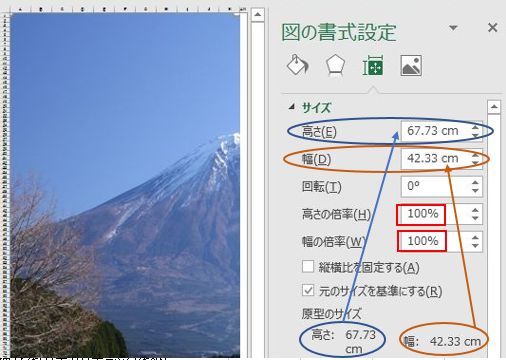Image resolution: width=506 pixels, height=360 pixels.
Task: Enable 縦横比を固定する(A) checkbox
Action: coord(308,267)
